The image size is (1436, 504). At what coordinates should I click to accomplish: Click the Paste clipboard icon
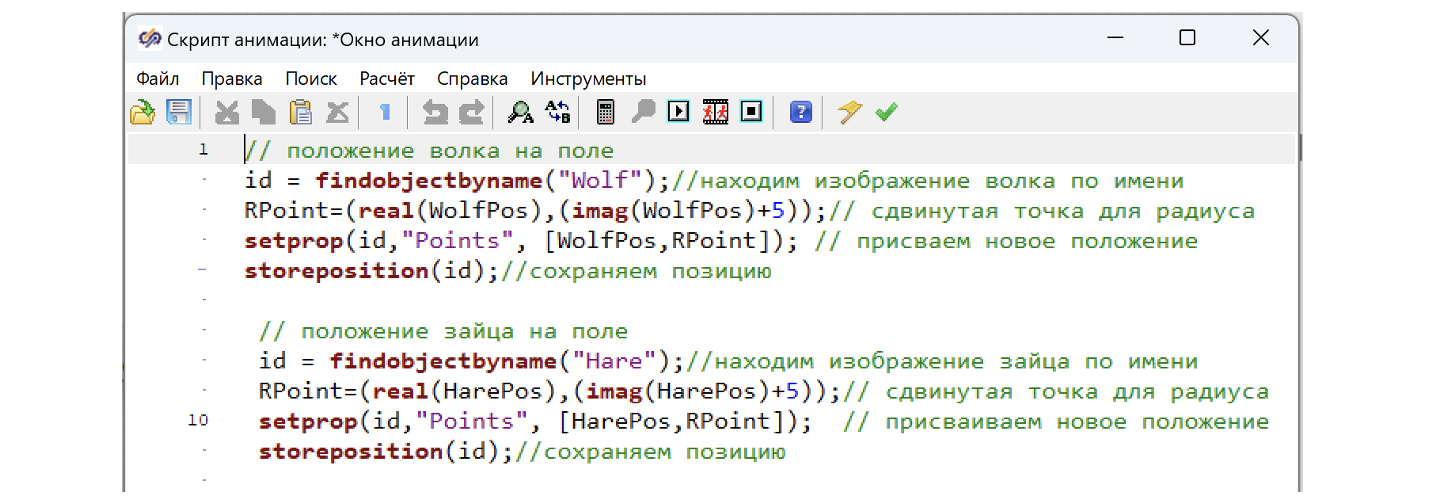[x=301, y=113]
